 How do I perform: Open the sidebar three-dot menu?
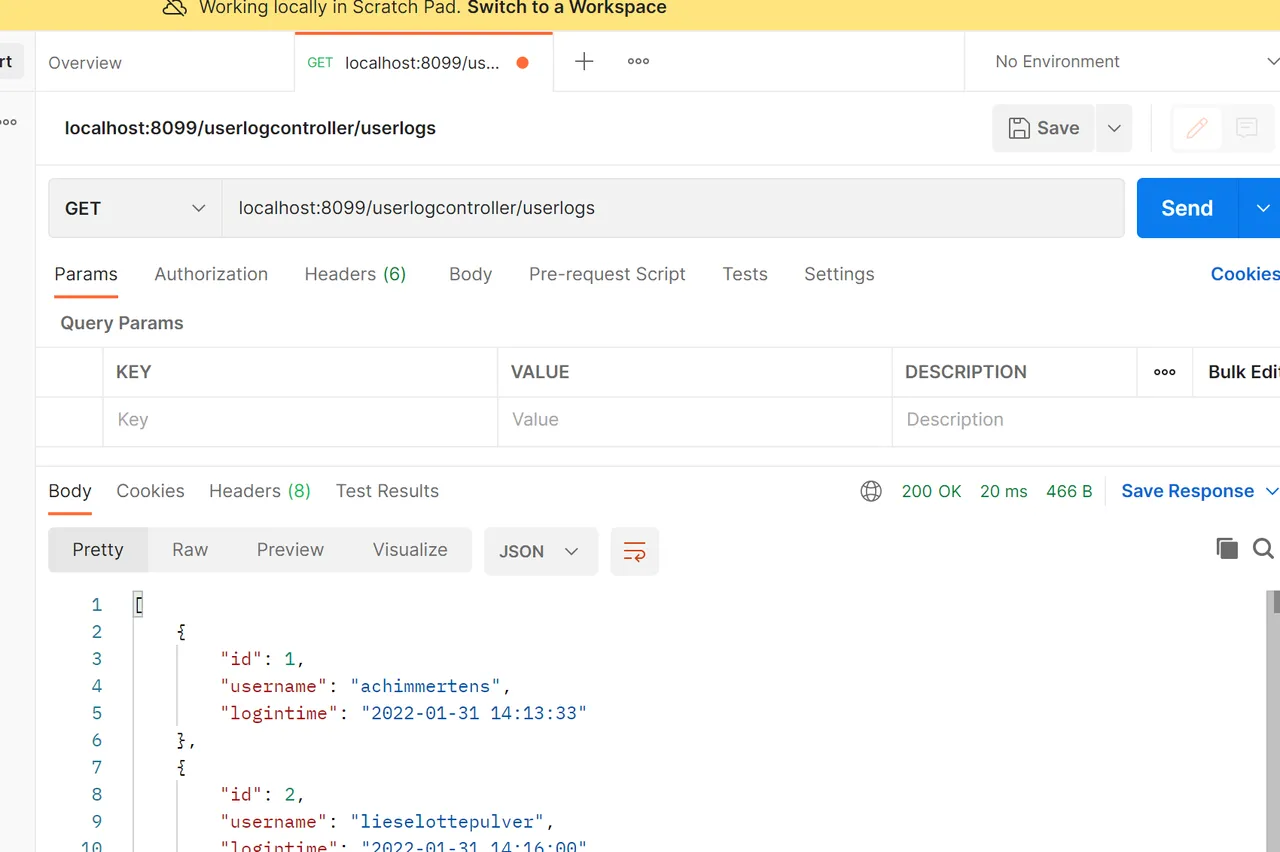coord(8,122)
